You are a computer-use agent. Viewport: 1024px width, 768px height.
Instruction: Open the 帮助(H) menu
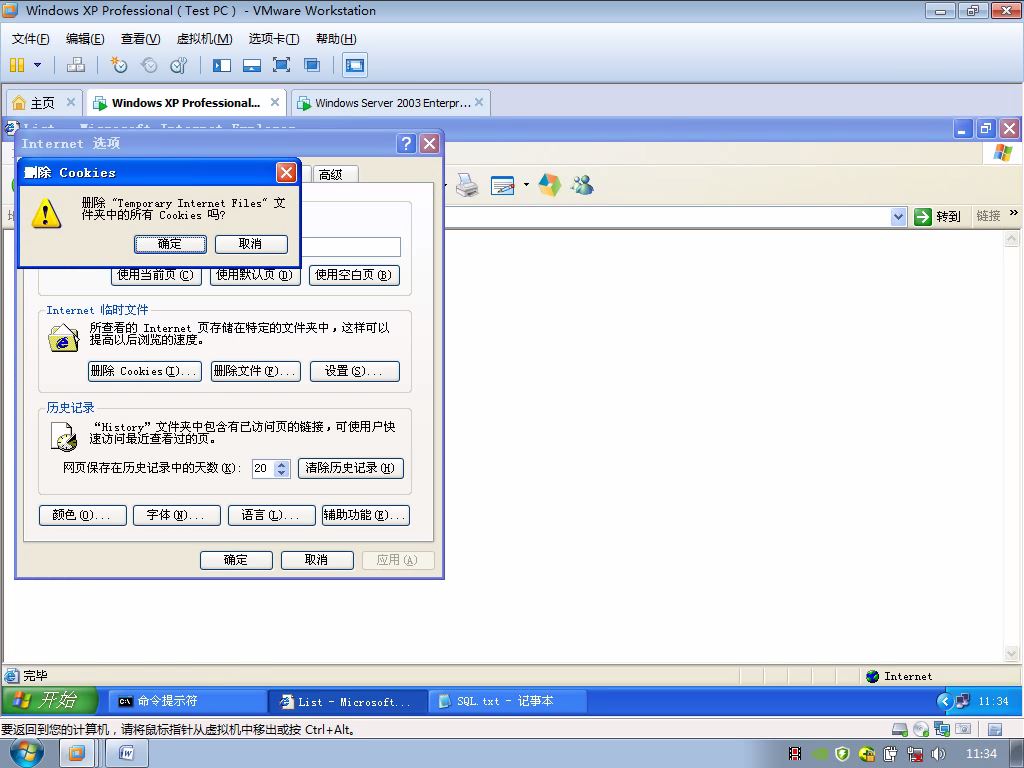click(336, 39)
